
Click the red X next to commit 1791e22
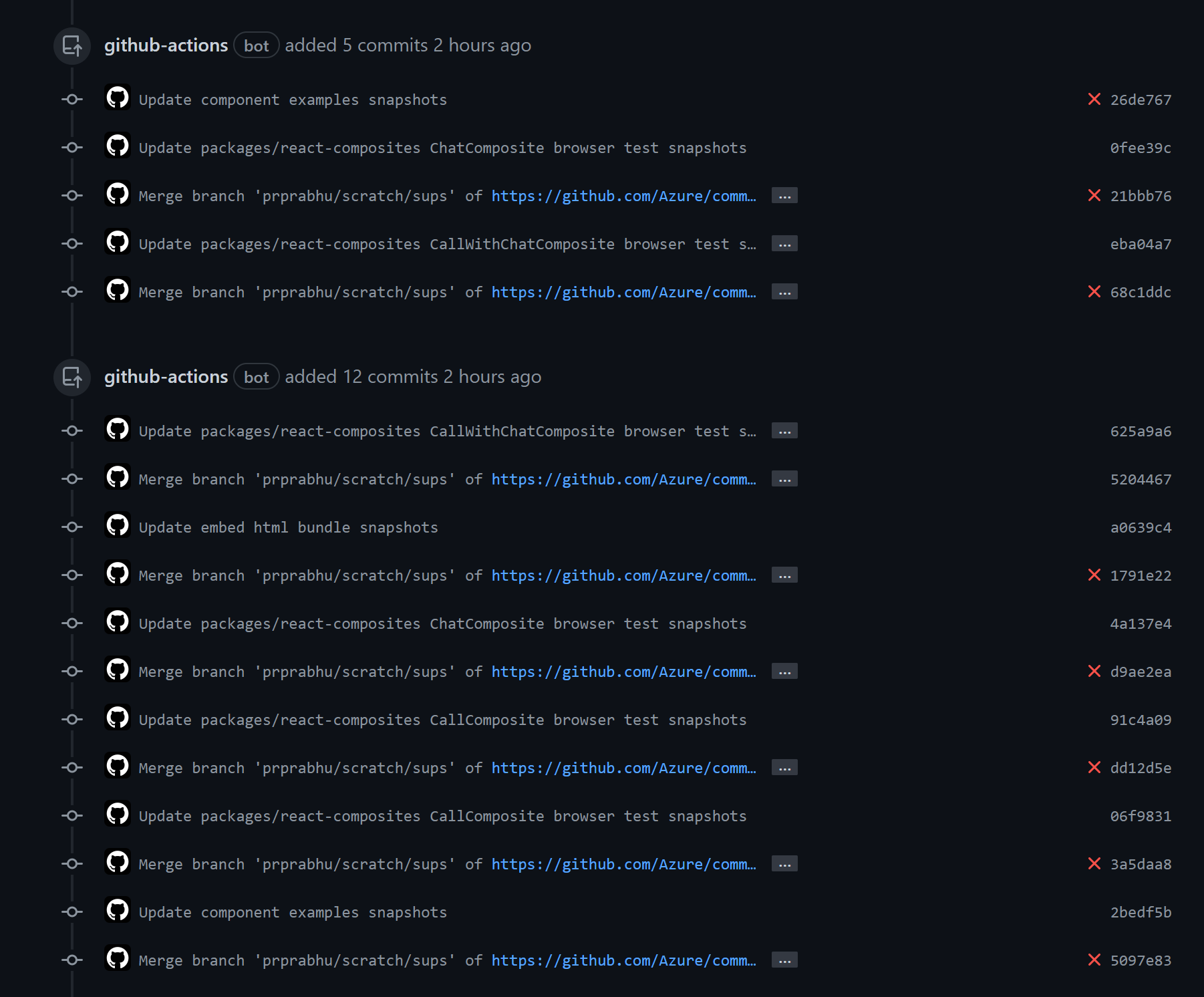(x=1094, y=575)
